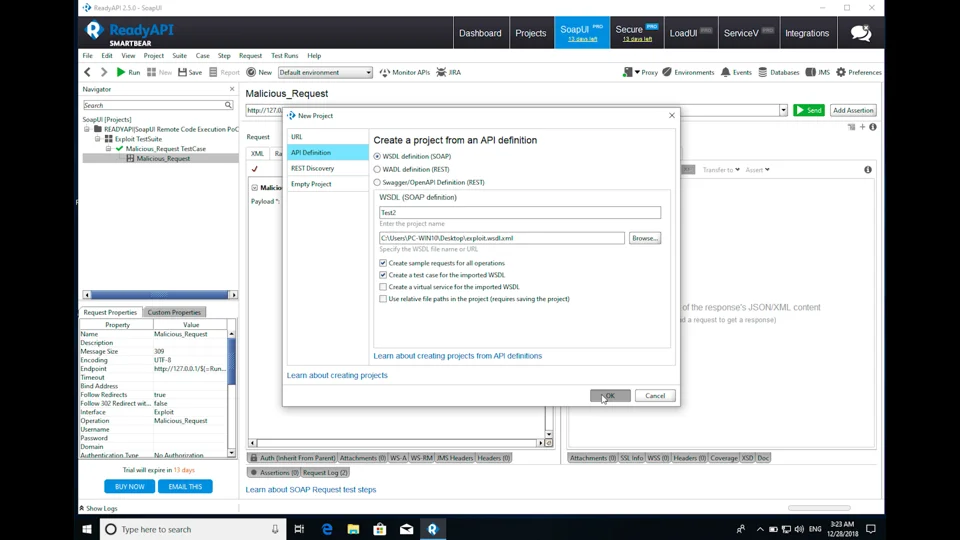Viewport: 960px width, 540px height.
Task: Click the Navigator Search field
Action: click(x=154, y=105)
